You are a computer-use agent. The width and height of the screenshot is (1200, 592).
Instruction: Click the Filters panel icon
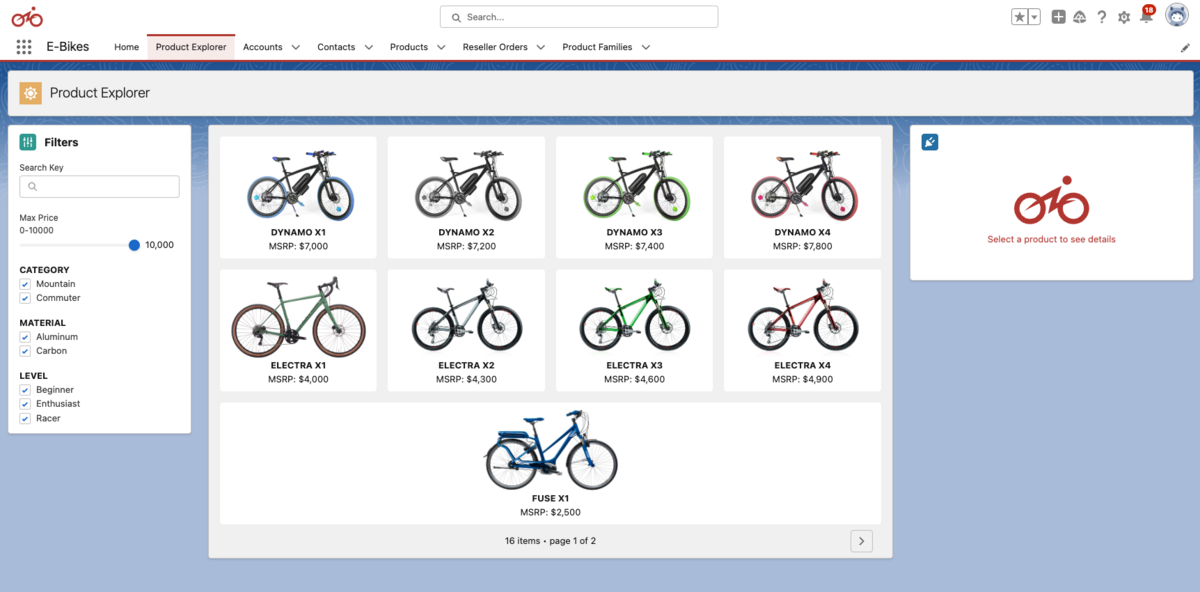tap(28, 142)
